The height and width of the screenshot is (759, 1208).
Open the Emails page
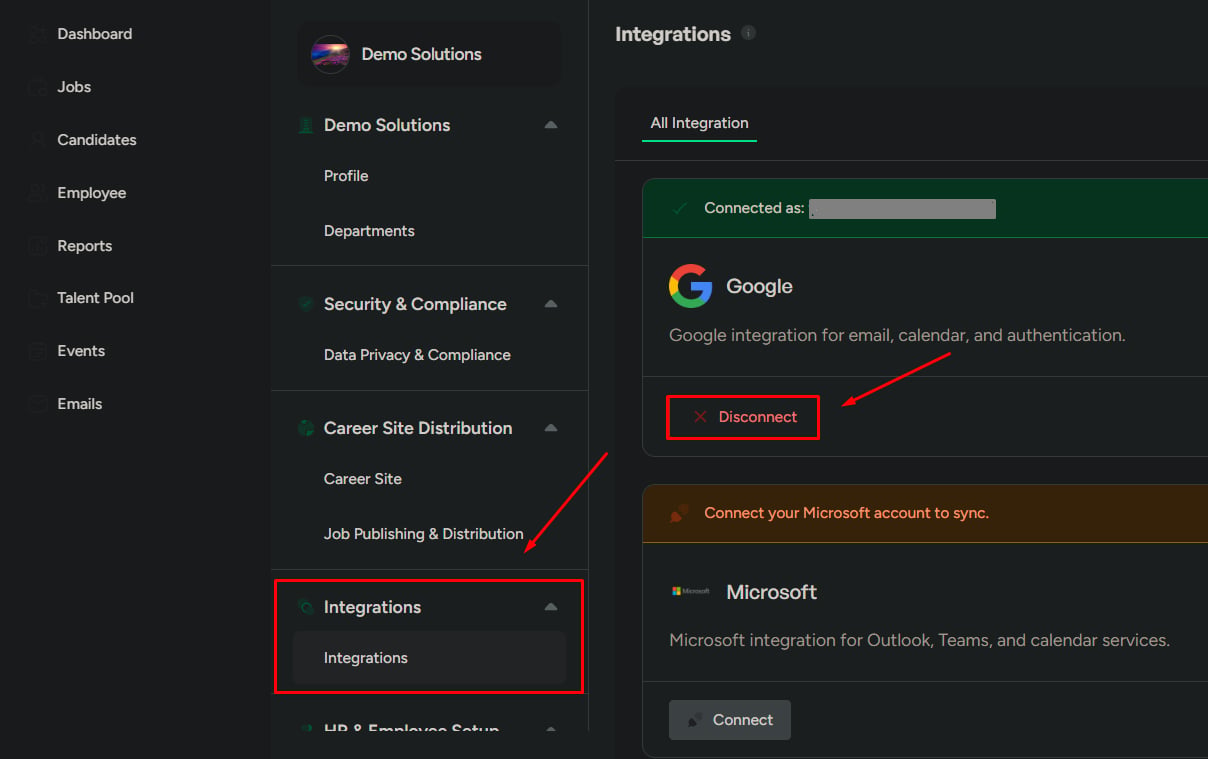click(x=80, y=404)
